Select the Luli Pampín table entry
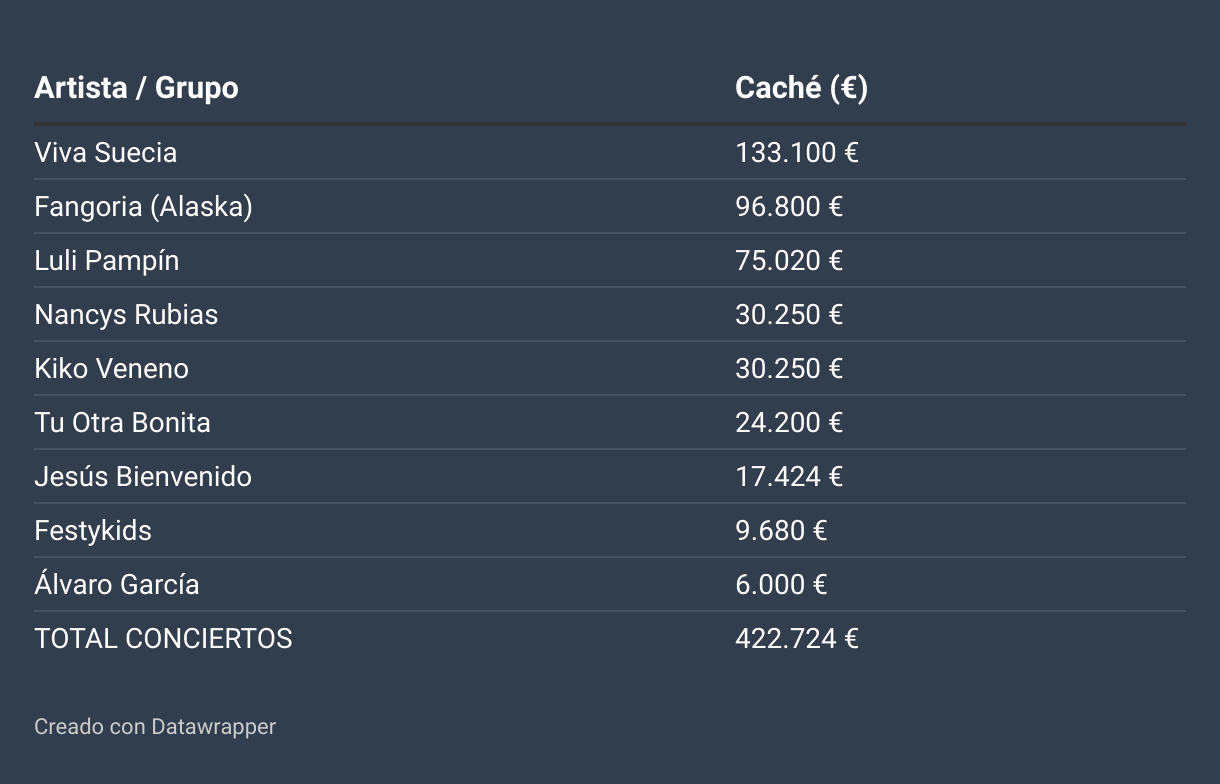The width and height of the screenshot is (1220, 784). (106, 261)
